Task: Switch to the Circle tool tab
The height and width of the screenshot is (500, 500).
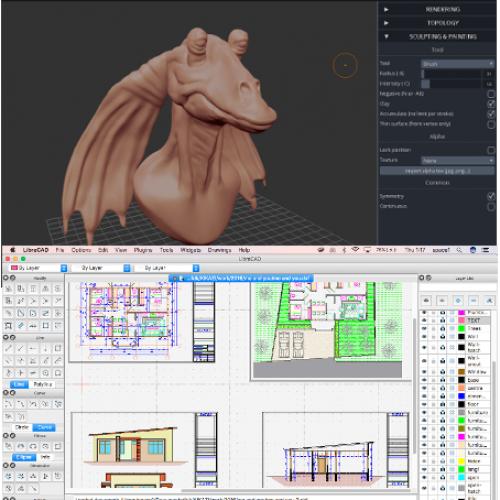Action: tap(22, 427)
